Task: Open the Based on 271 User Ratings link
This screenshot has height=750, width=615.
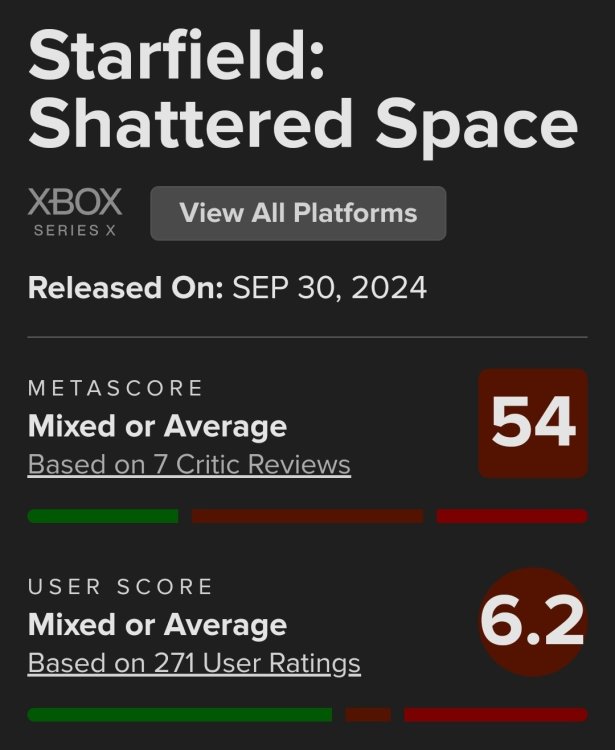Action: point(194,663)
